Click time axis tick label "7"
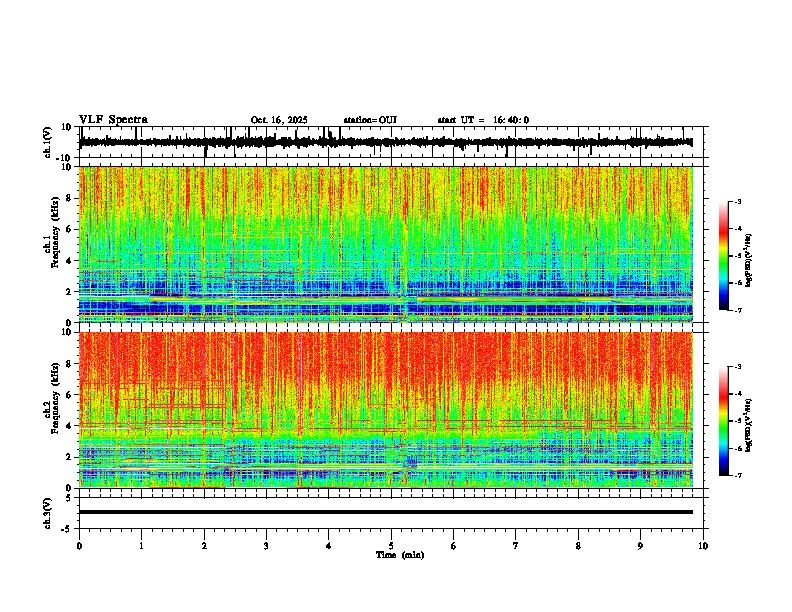The width and height of the screenshot is (792, 612). 516,546
